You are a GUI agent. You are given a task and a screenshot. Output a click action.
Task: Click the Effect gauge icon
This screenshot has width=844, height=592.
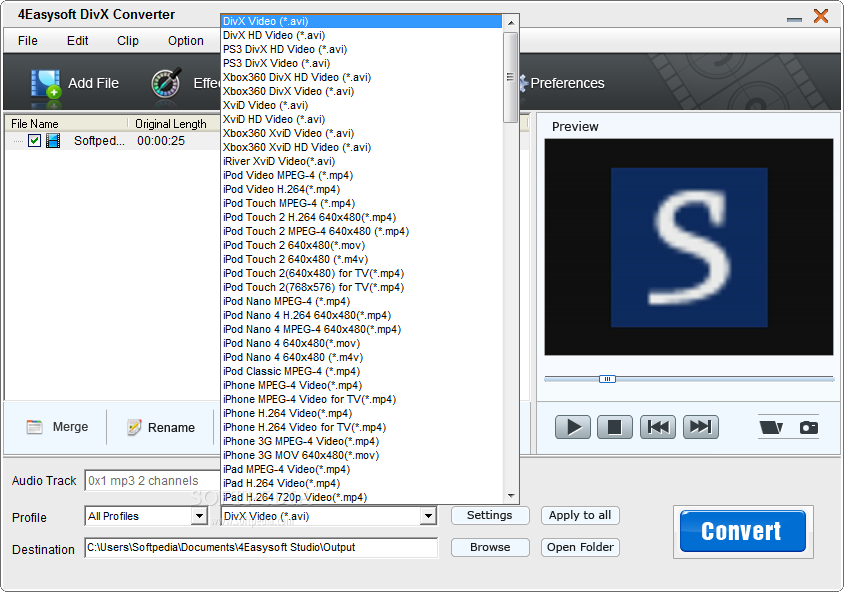pos(166,83)
